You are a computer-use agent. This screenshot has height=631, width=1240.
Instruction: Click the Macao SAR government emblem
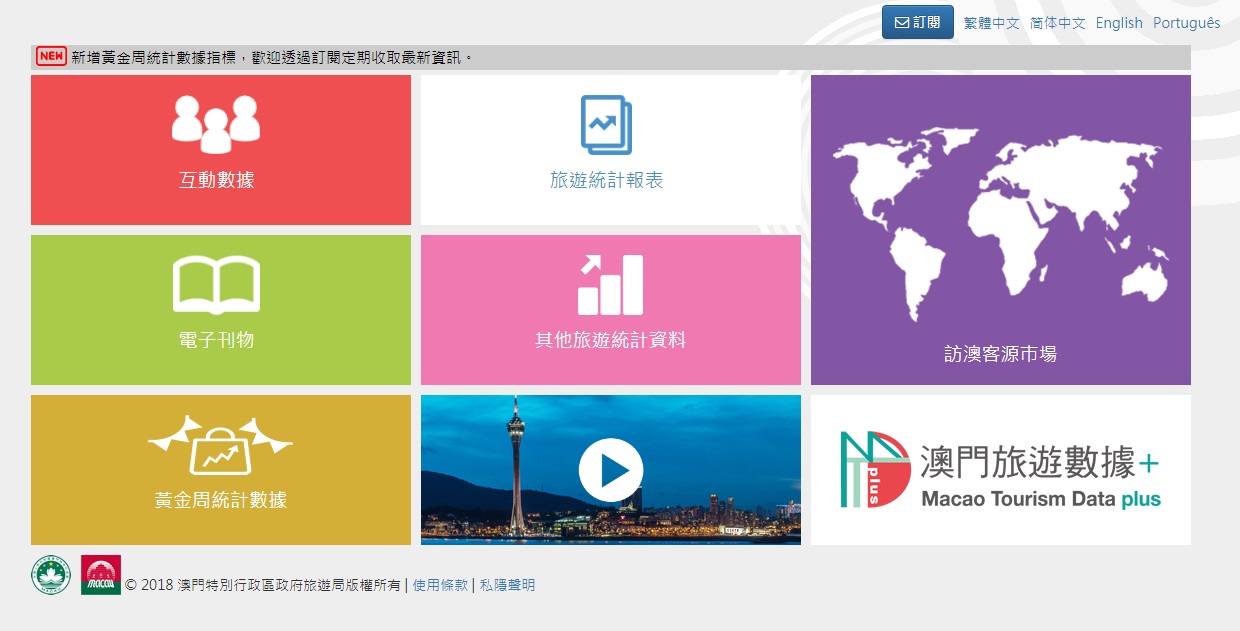pos(51,575)
